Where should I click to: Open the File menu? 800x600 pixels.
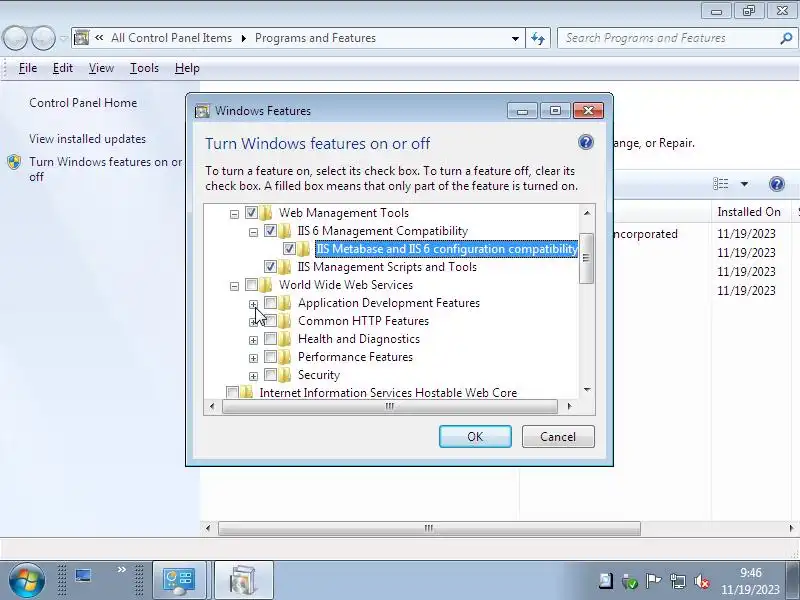[28, 68]
